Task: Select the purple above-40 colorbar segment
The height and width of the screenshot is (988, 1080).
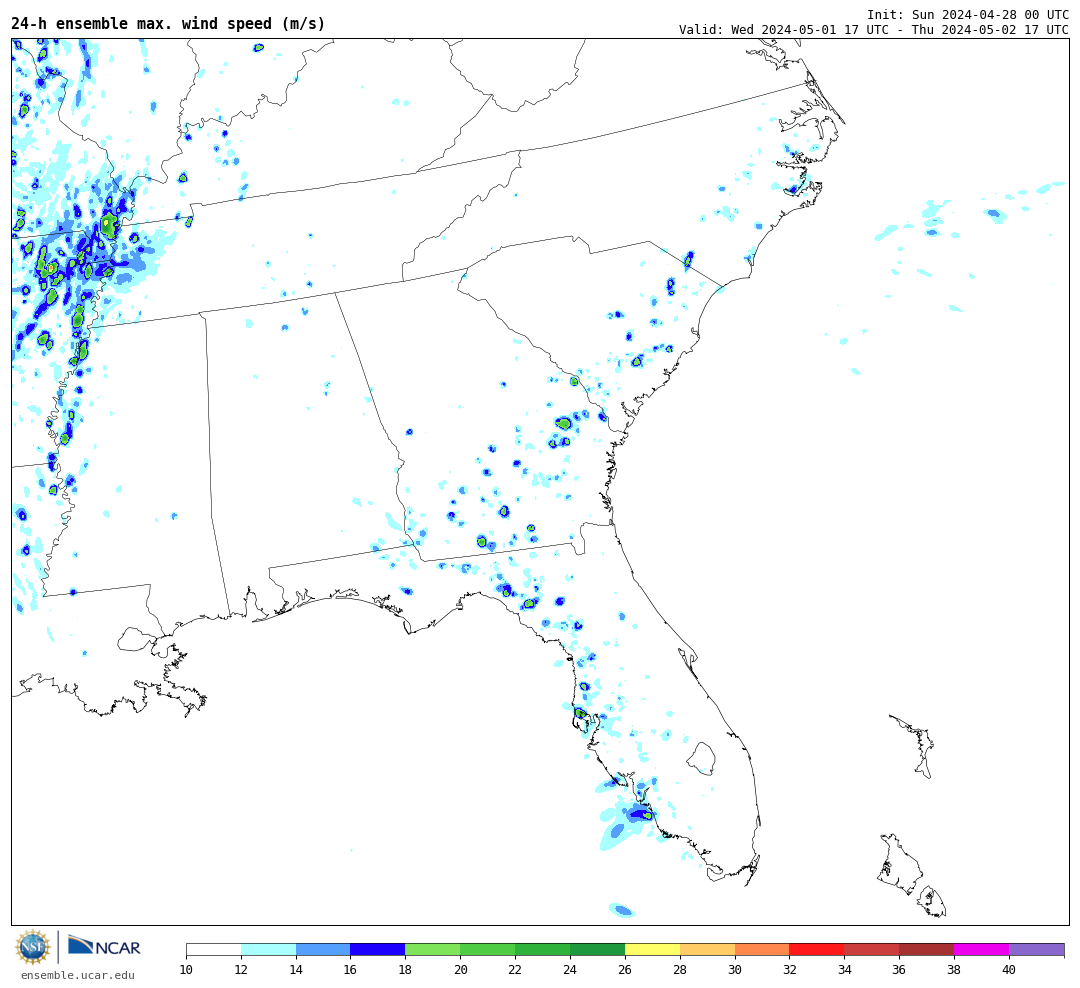Action: point(1037,950)
